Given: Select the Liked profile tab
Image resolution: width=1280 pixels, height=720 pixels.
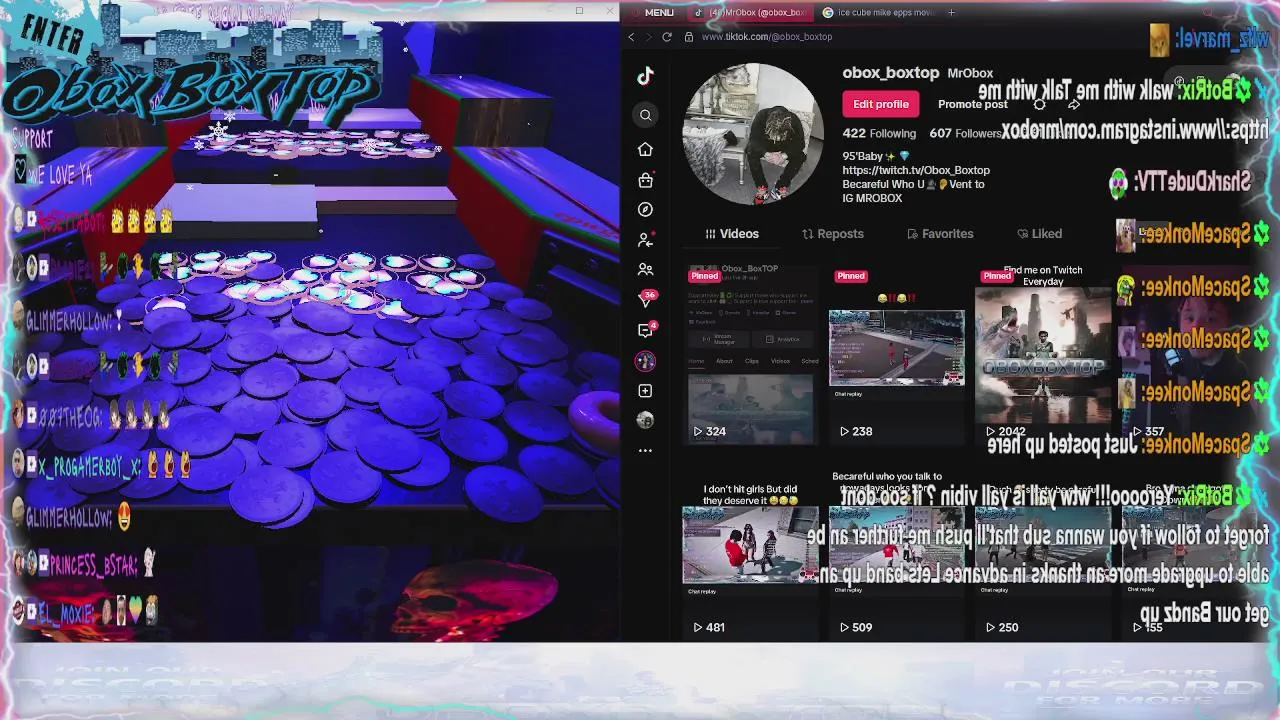Looking at the screenshot, I should point(1039,234).
